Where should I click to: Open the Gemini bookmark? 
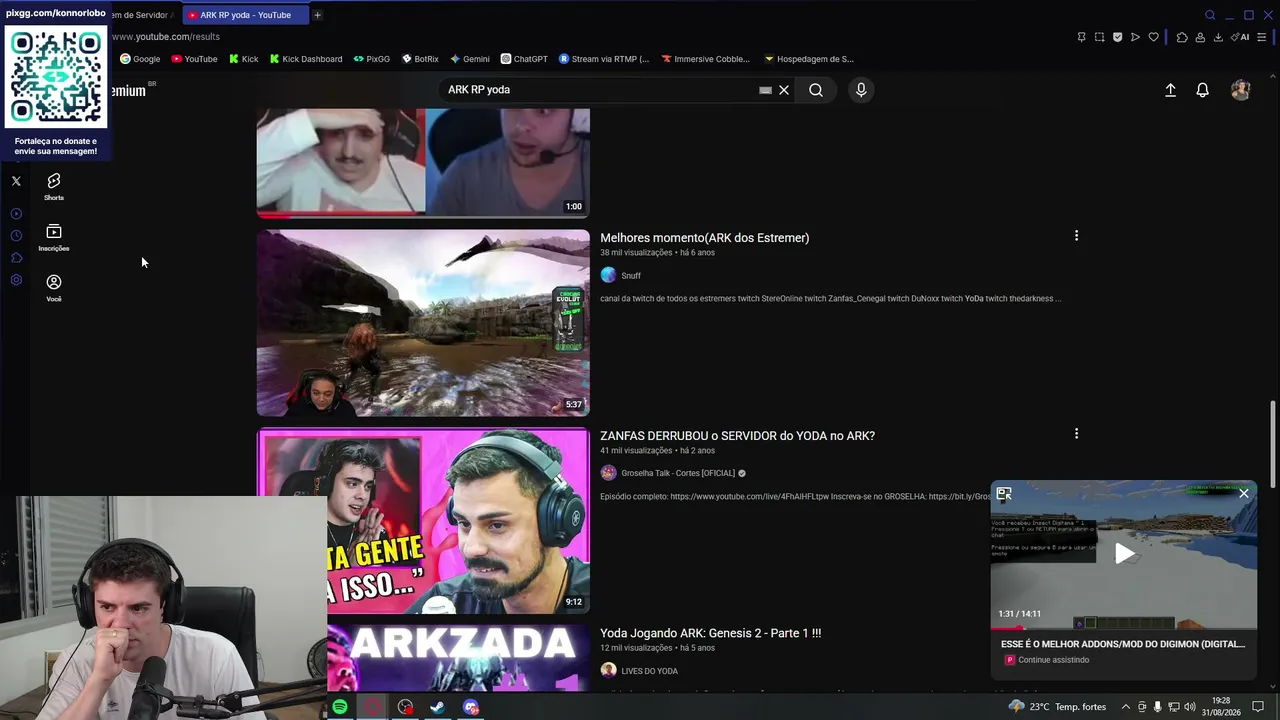(470, 59)
